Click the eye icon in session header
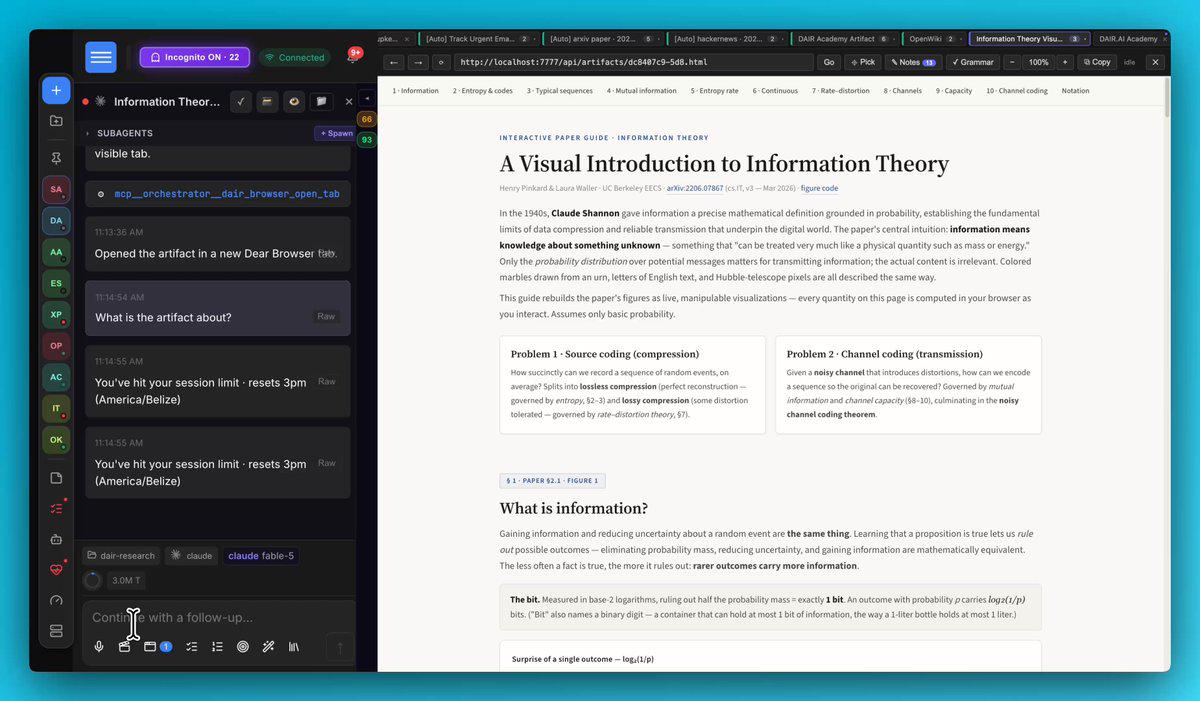Viewport: 1200px width, 701px height. [294, 101]
